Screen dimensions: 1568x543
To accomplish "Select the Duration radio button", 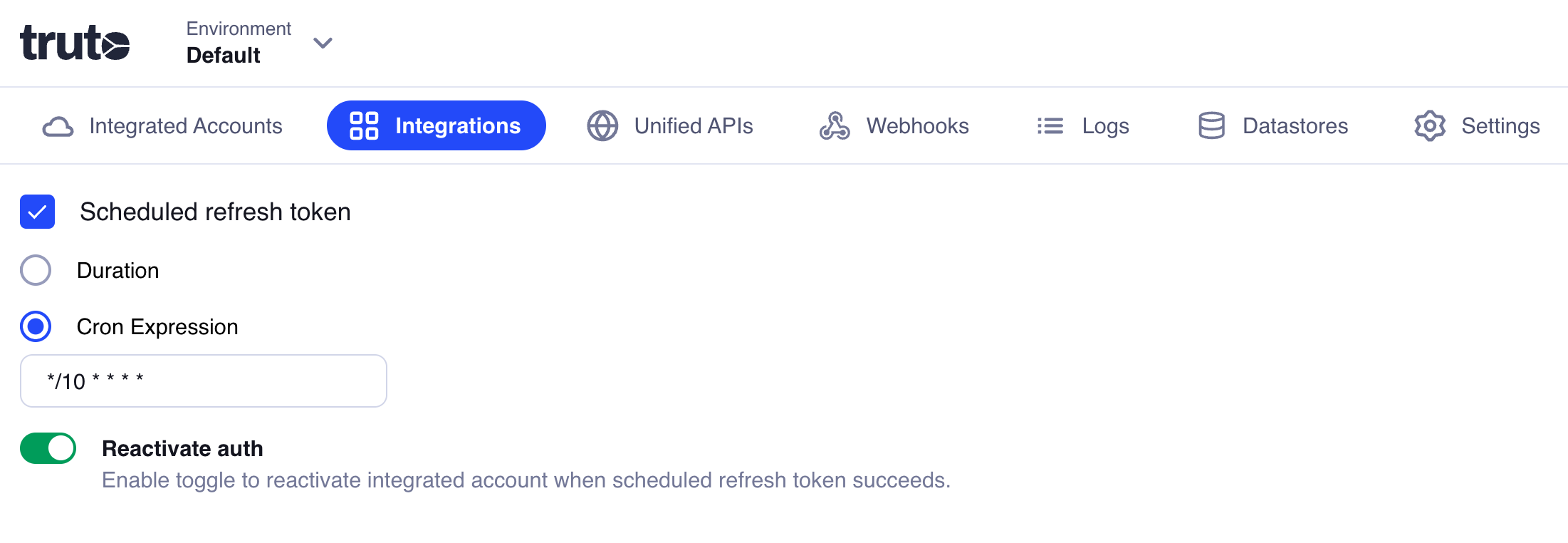I will [x=36, y=271].
